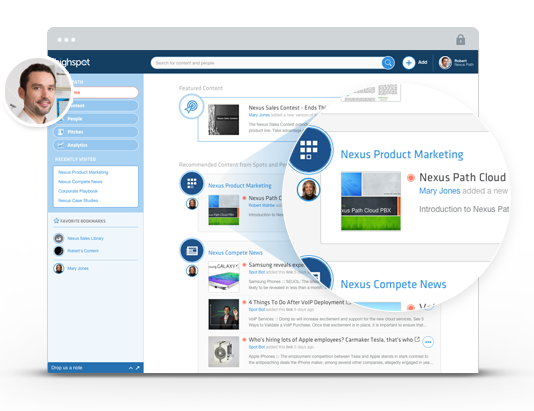The height and width of the screenshot is (411, 534).
Task: Click Drop us a note text
Action: (66, 368)
